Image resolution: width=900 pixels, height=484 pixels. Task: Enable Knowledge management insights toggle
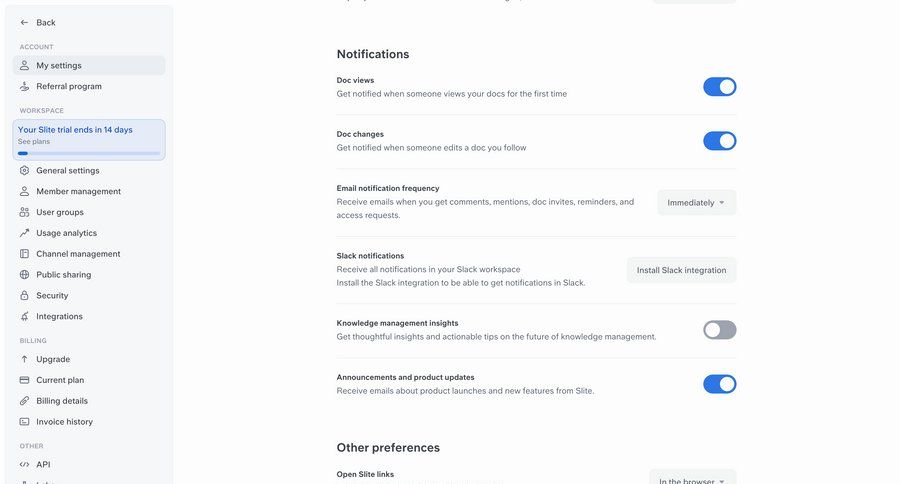point(719,330)
